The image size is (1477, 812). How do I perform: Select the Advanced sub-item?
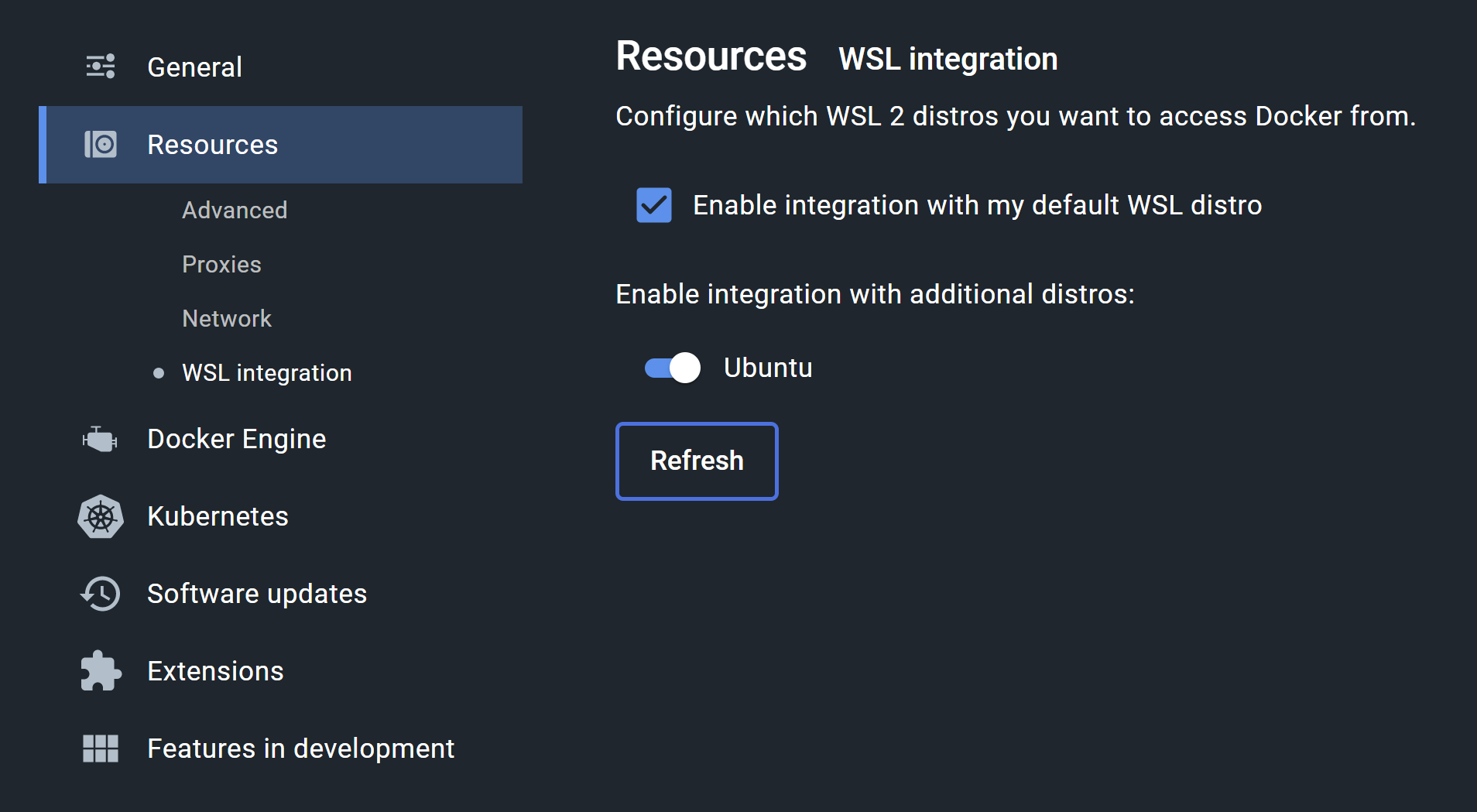[235, 210]
